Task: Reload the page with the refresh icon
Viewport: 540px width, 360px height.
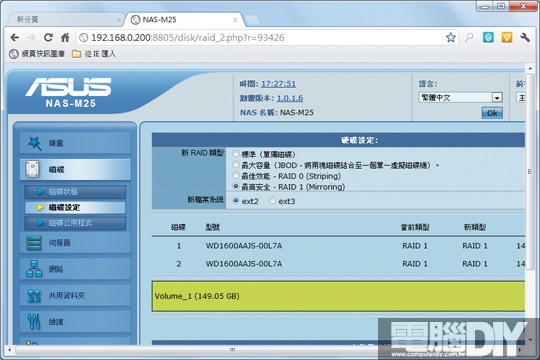Action: (48, 38)
